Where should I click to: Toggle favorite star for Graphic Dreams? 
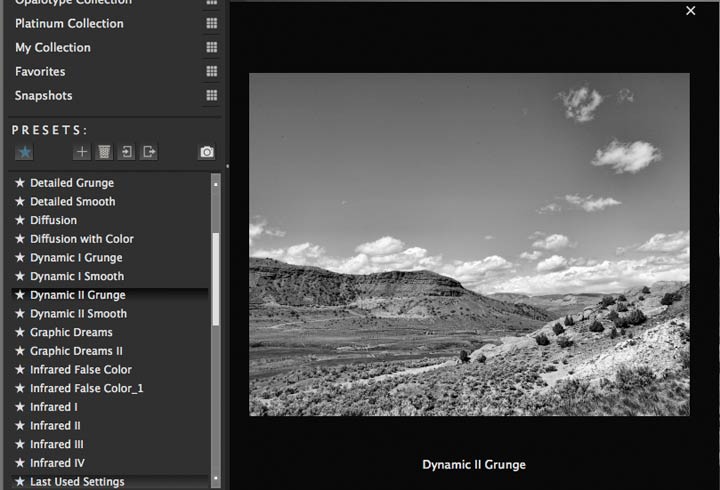click(20, 332)
